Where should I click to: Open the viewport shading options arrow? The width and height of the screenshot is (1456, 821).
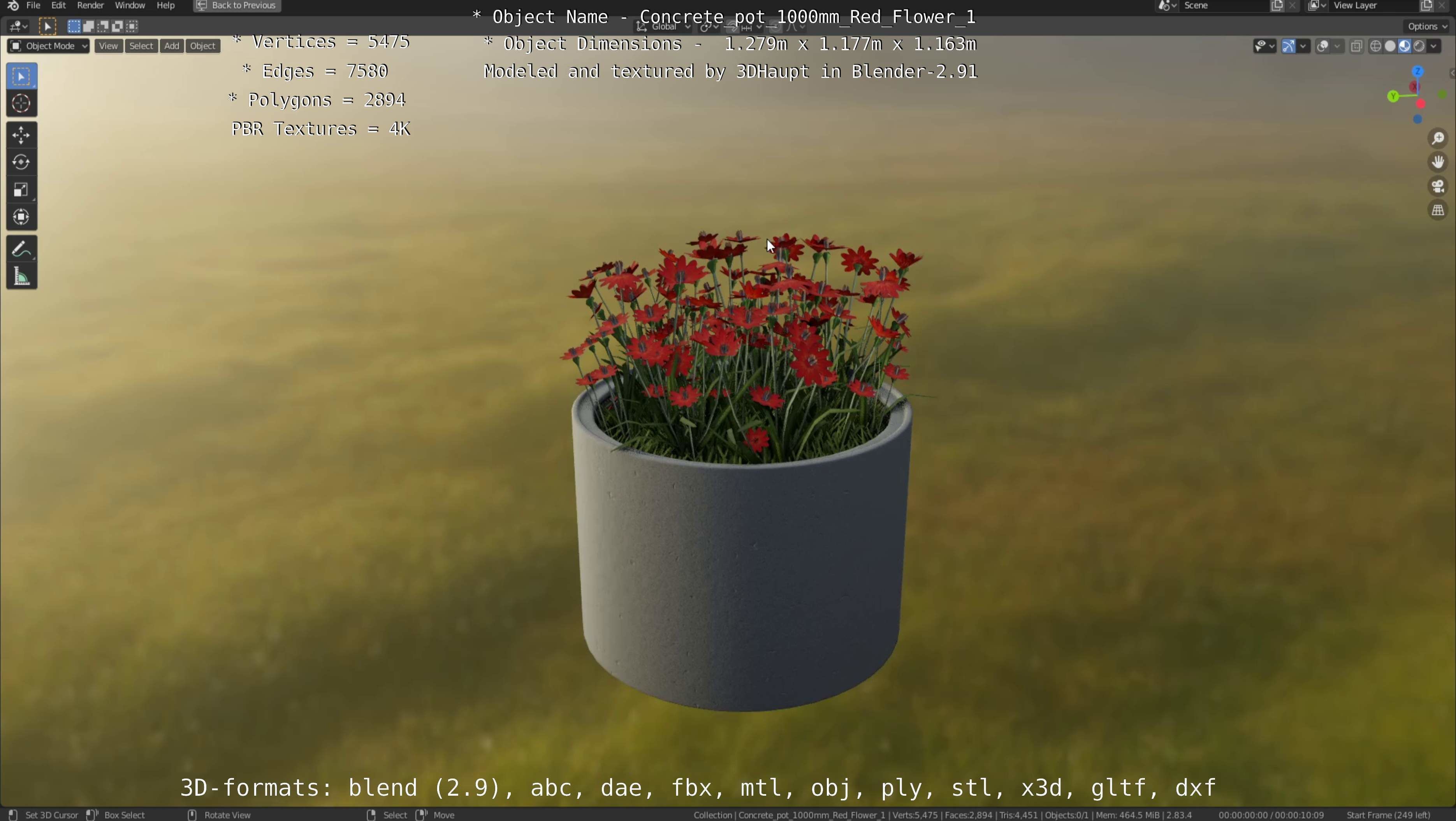tap(1434, 46)
